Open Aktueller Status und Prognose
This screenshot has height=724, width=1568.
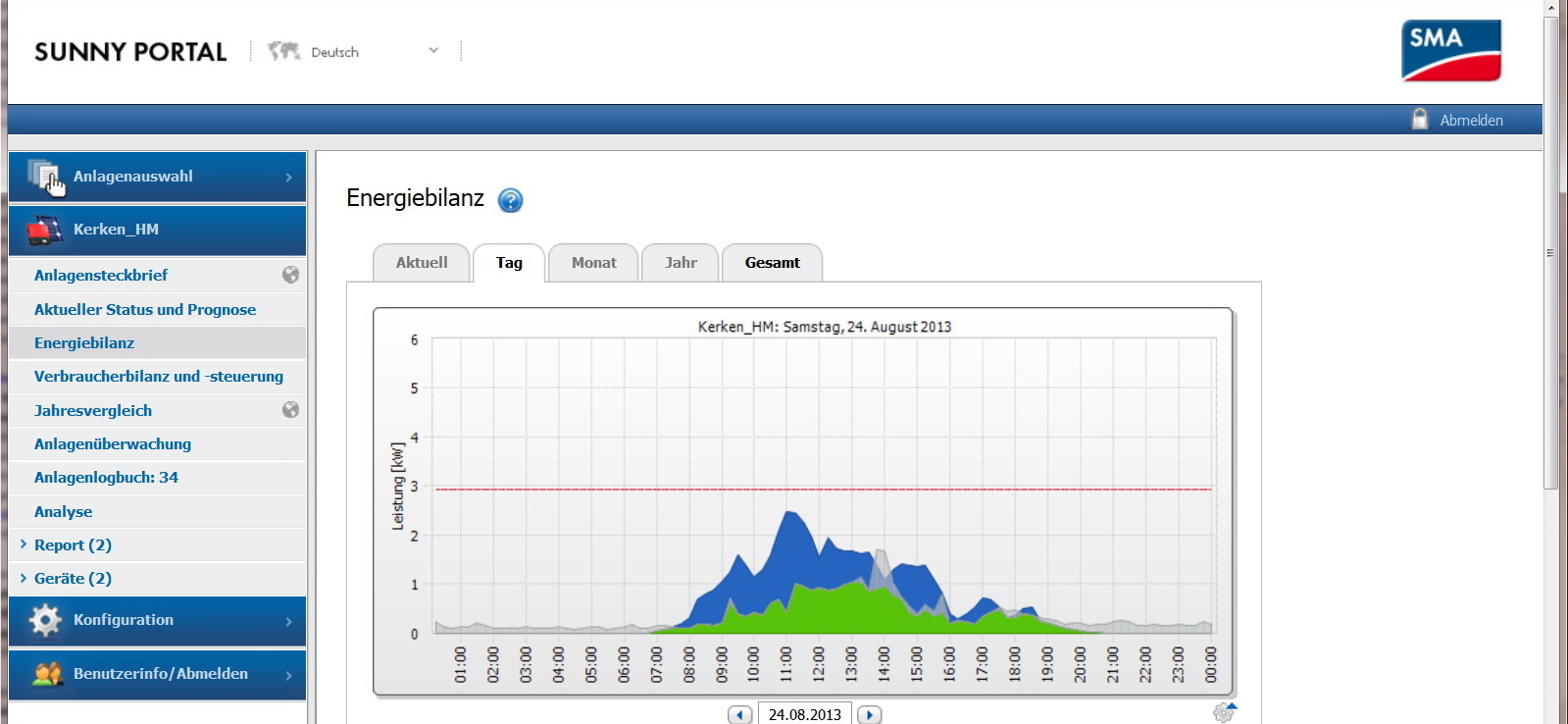144,309
